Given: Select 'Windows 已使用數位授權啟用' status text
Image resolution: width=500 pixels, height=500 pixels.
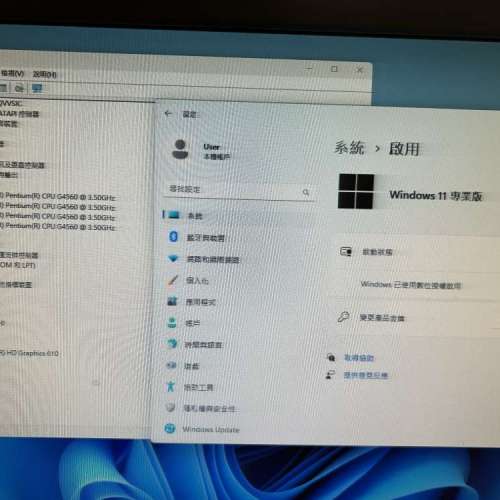Looking at the screenshot, I should coord(411,285).
